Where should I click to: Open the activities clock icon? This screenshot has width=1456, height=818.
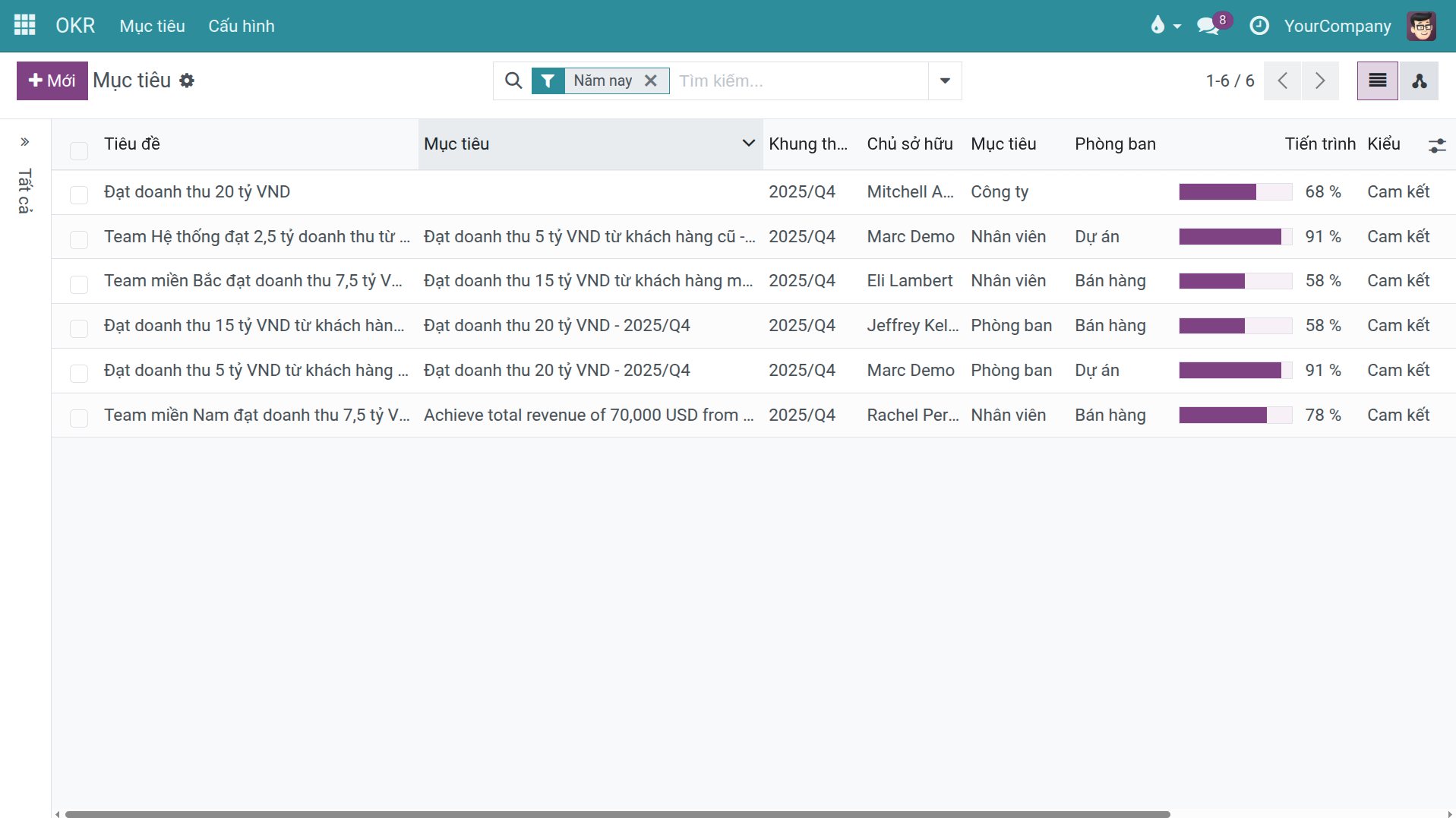[x=1259, y=26]
